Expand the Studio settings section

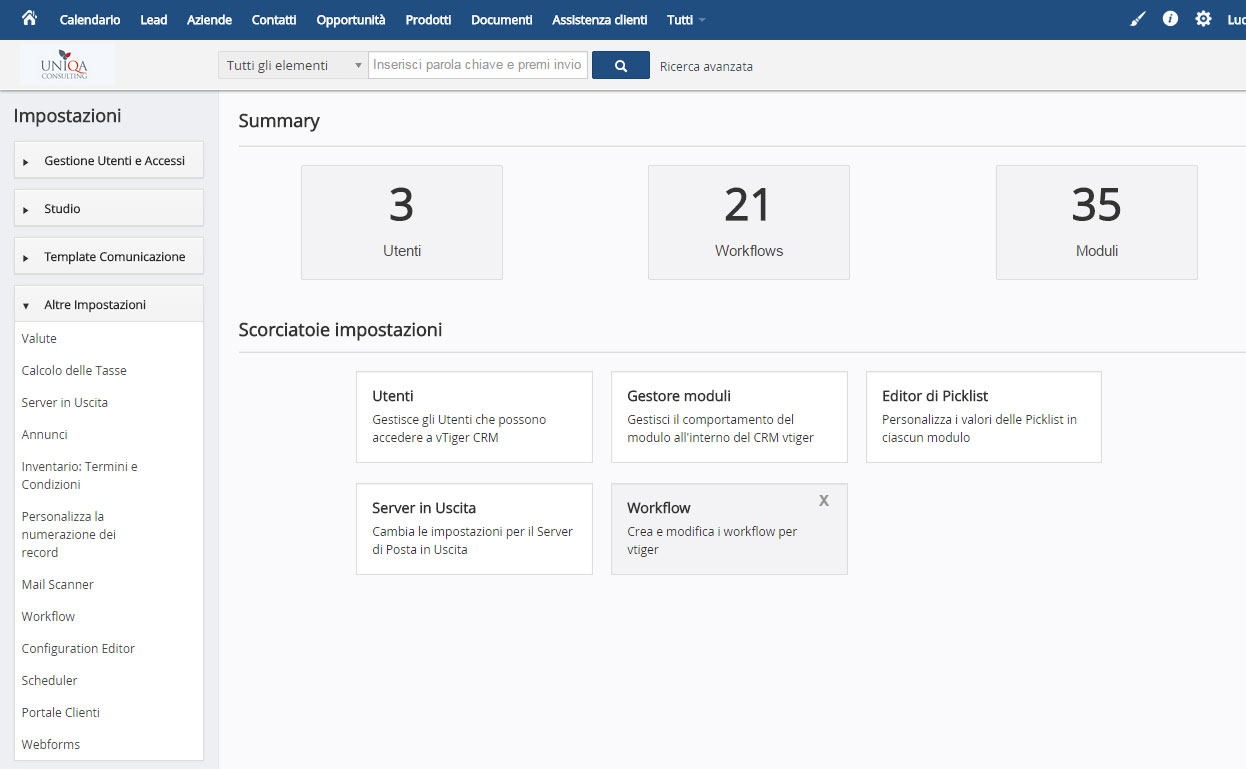click(109, 208)
